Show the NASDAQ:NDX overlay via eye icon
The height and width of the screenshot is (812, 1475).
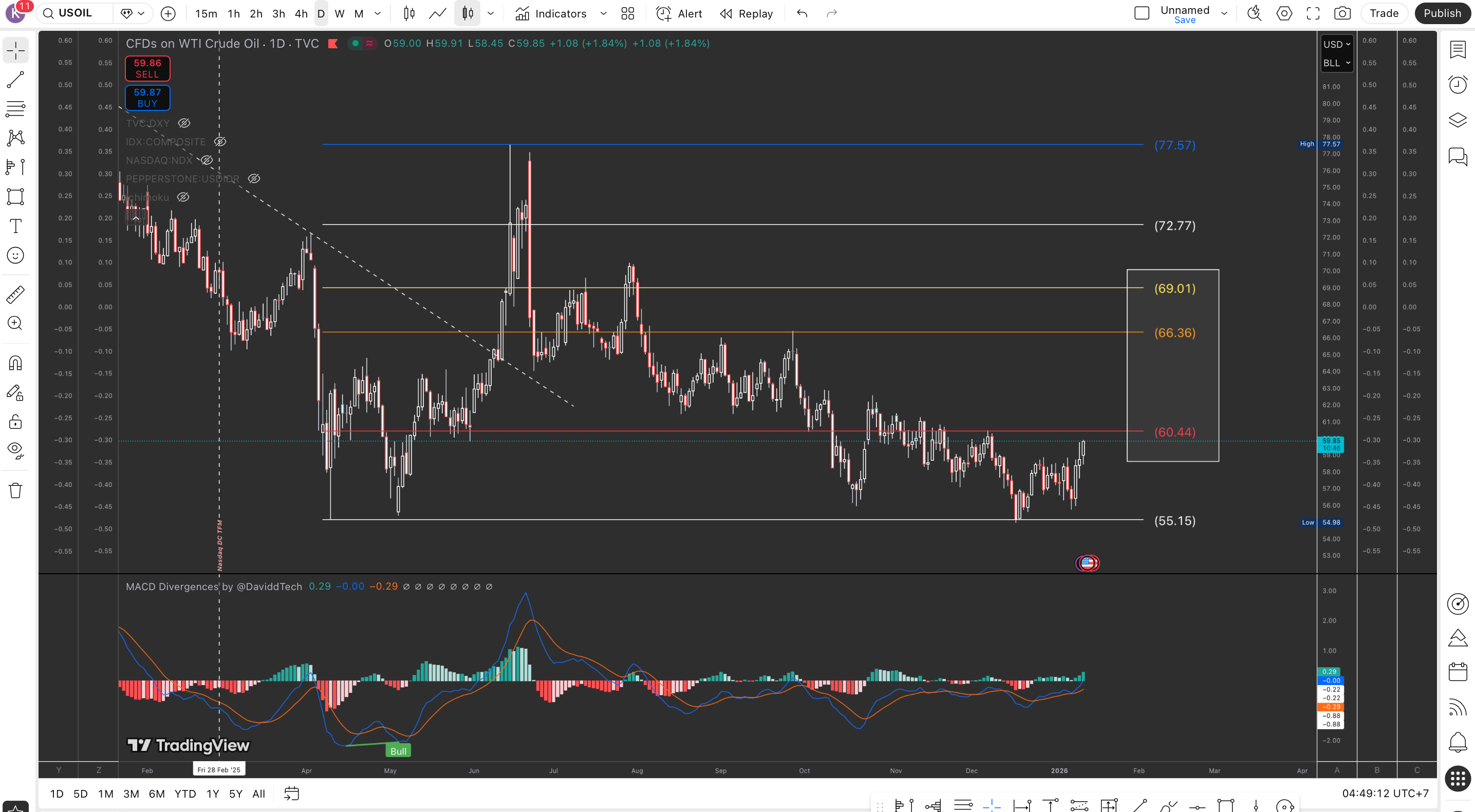pos(207,160)
